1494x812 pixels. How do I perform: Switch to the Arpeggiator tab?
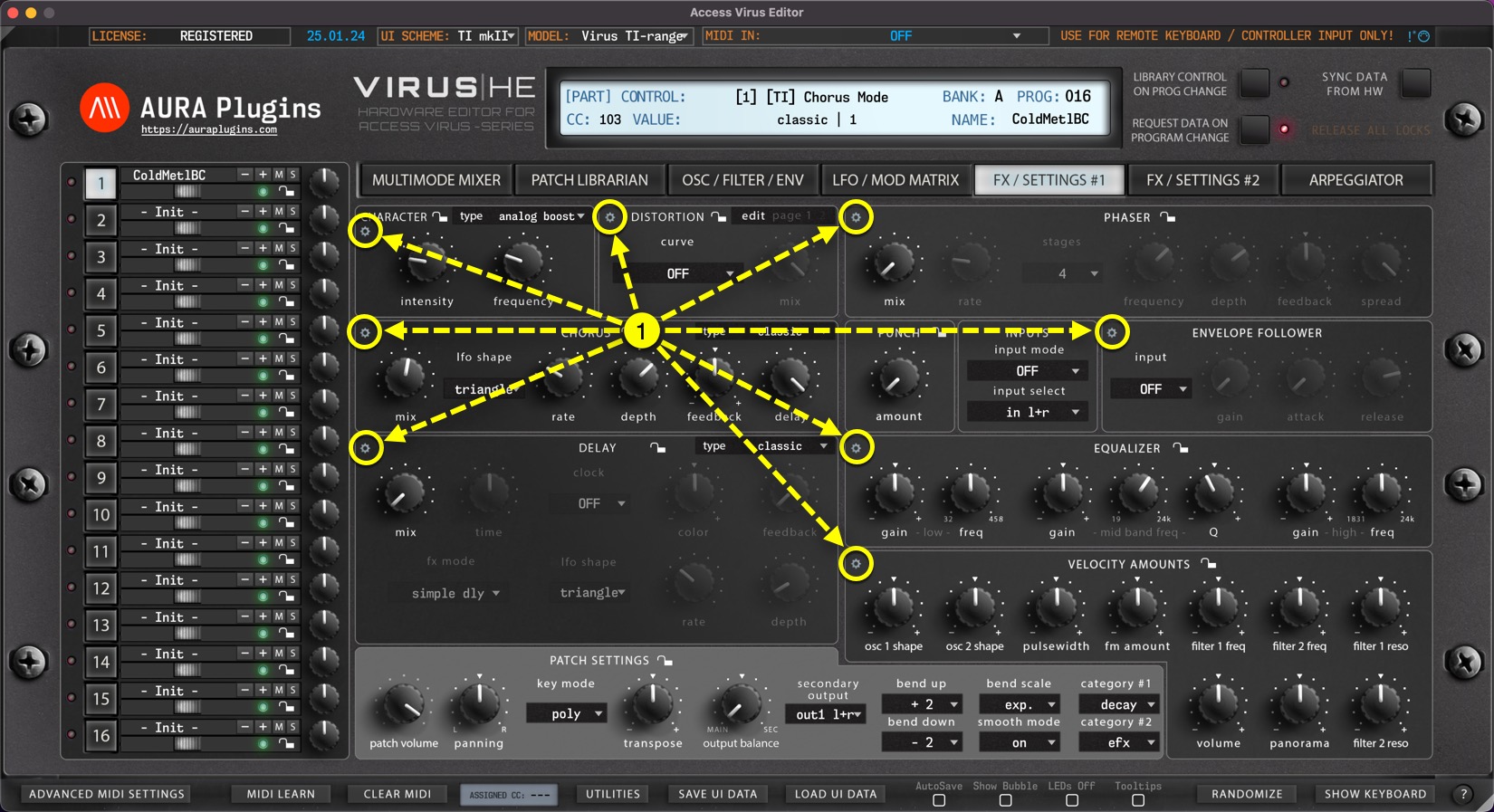pyautogui.click(x=1355, y=180)
